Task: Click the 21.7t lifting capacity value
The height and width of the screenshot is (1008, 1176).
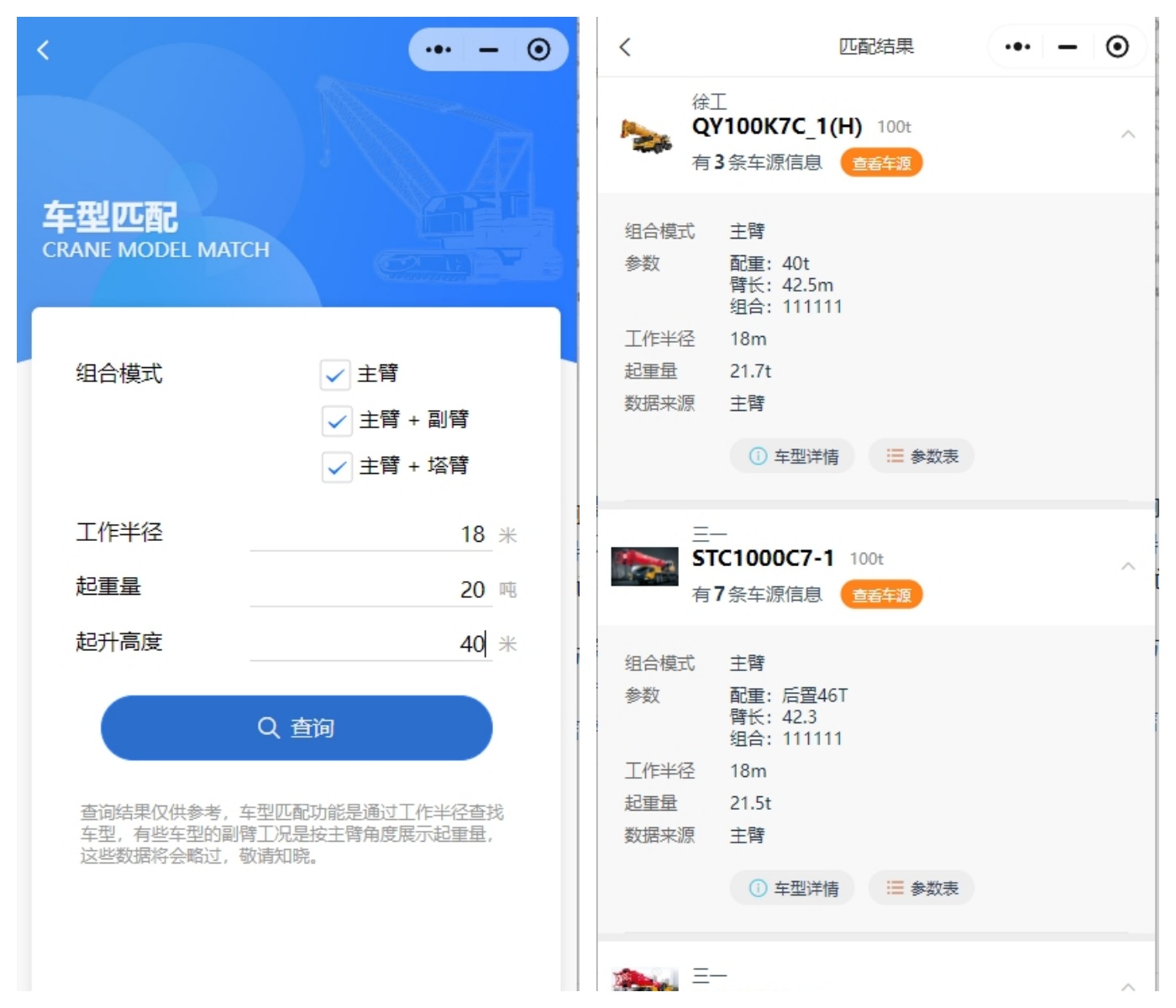Action: (x=750, y=371)
